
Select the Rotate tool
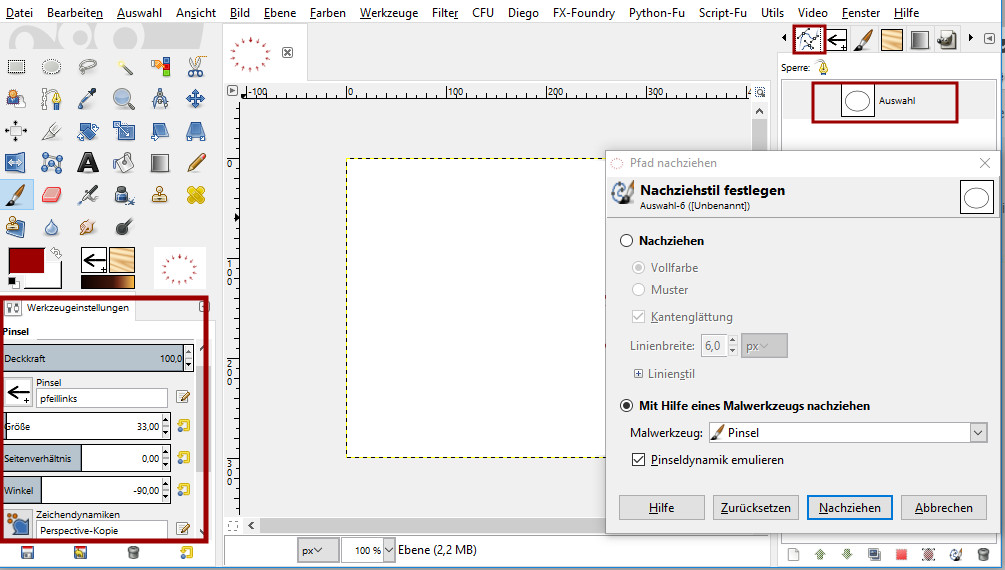[88, 131]
